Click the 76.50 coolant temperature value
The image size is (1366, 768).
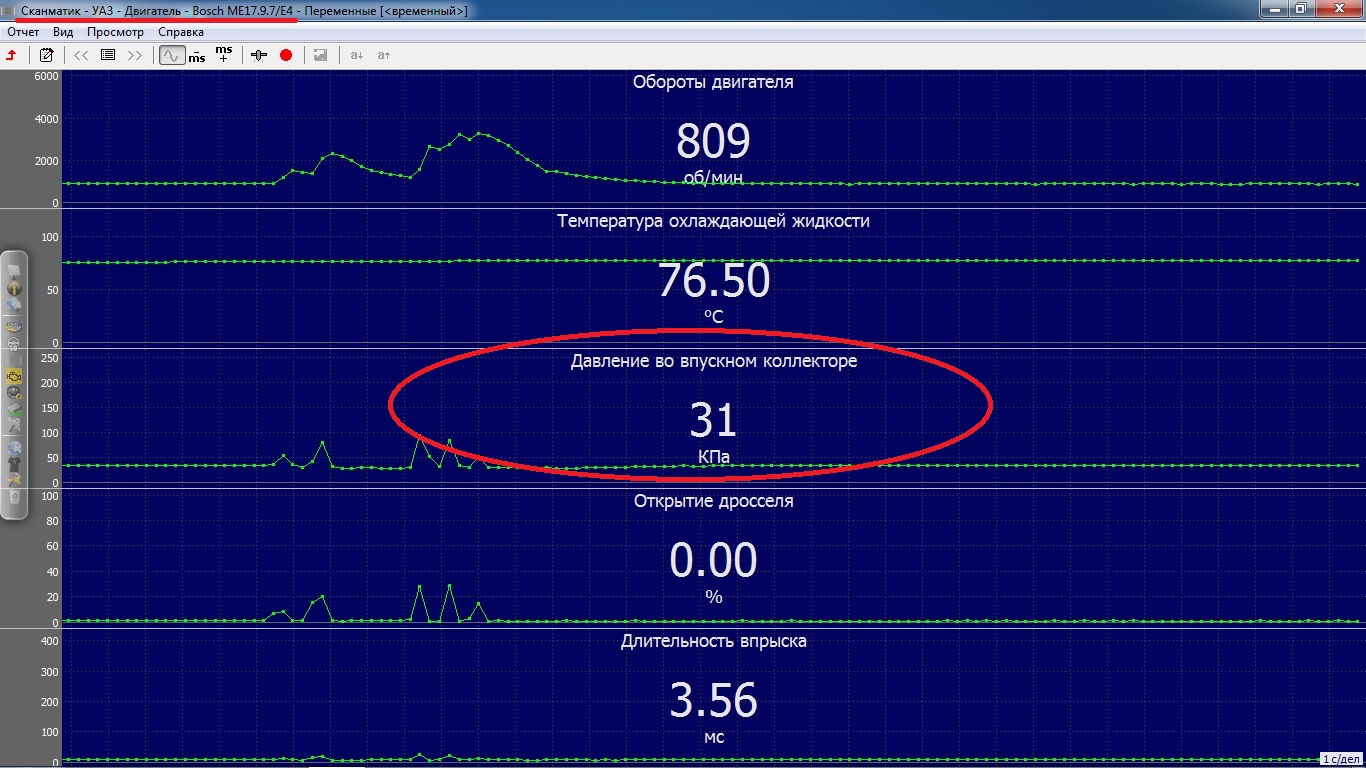point(713,281)
